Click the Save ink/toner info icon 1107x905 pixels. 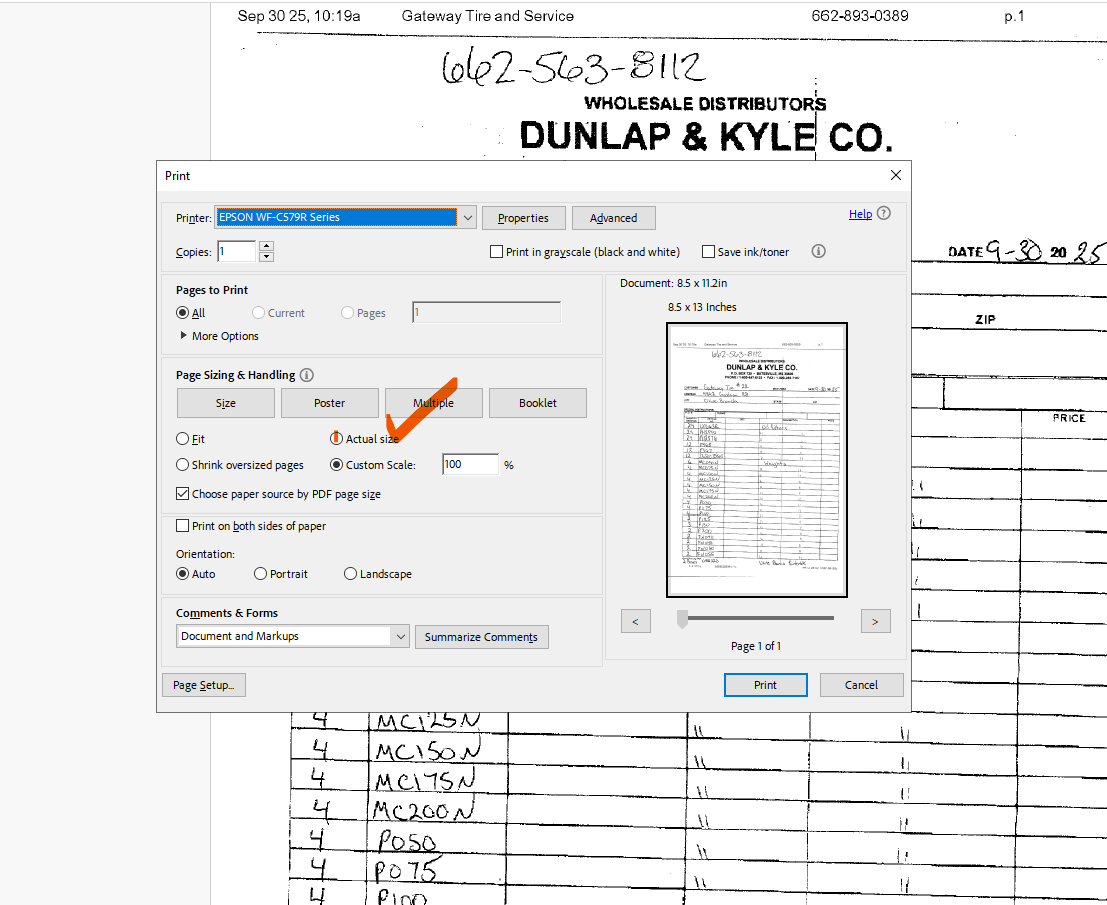(818, 251)
